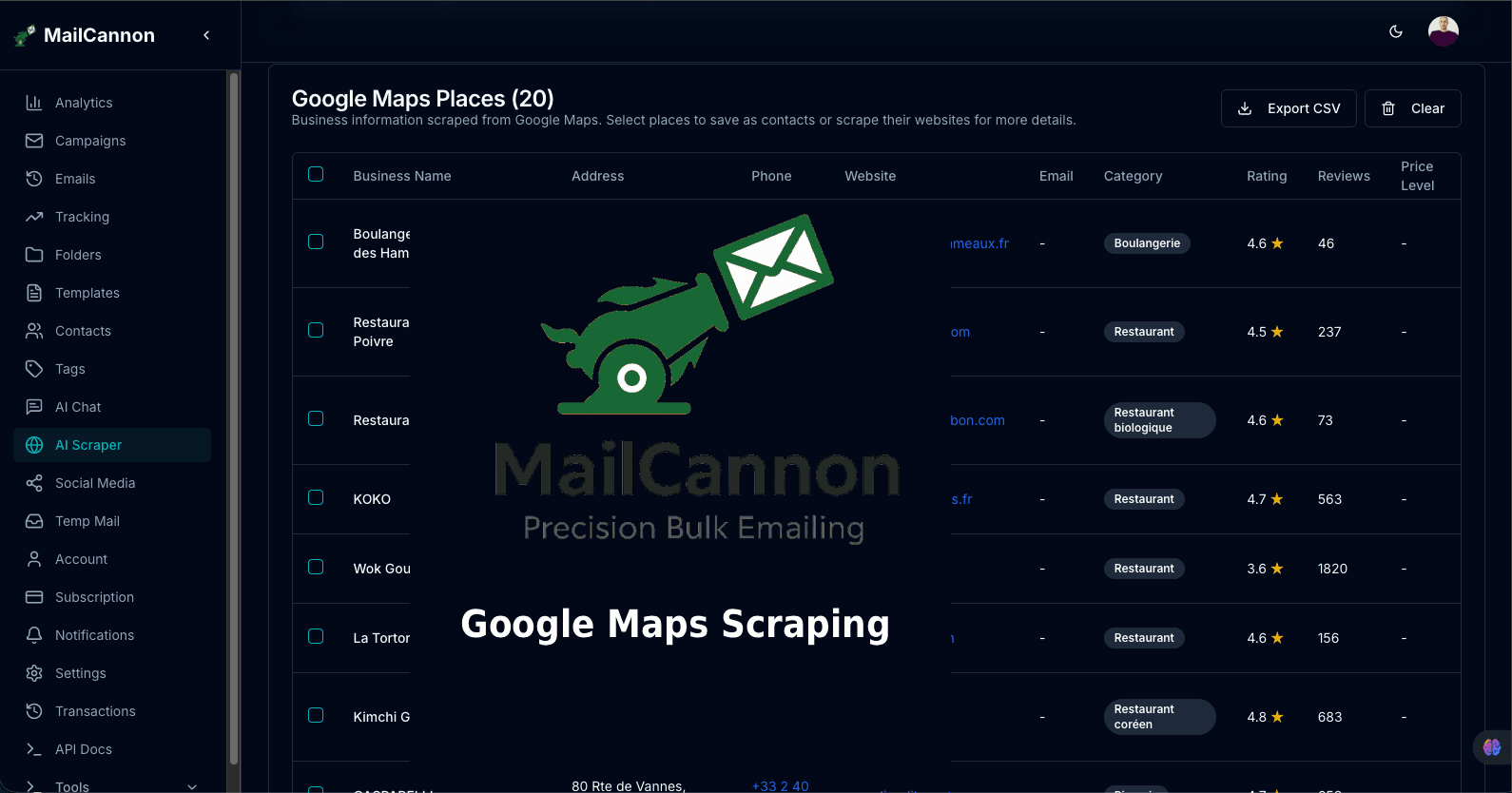Click the 563 reviews value
The width and height of the screenshot is (1512, 793).
coord(1329,499)
